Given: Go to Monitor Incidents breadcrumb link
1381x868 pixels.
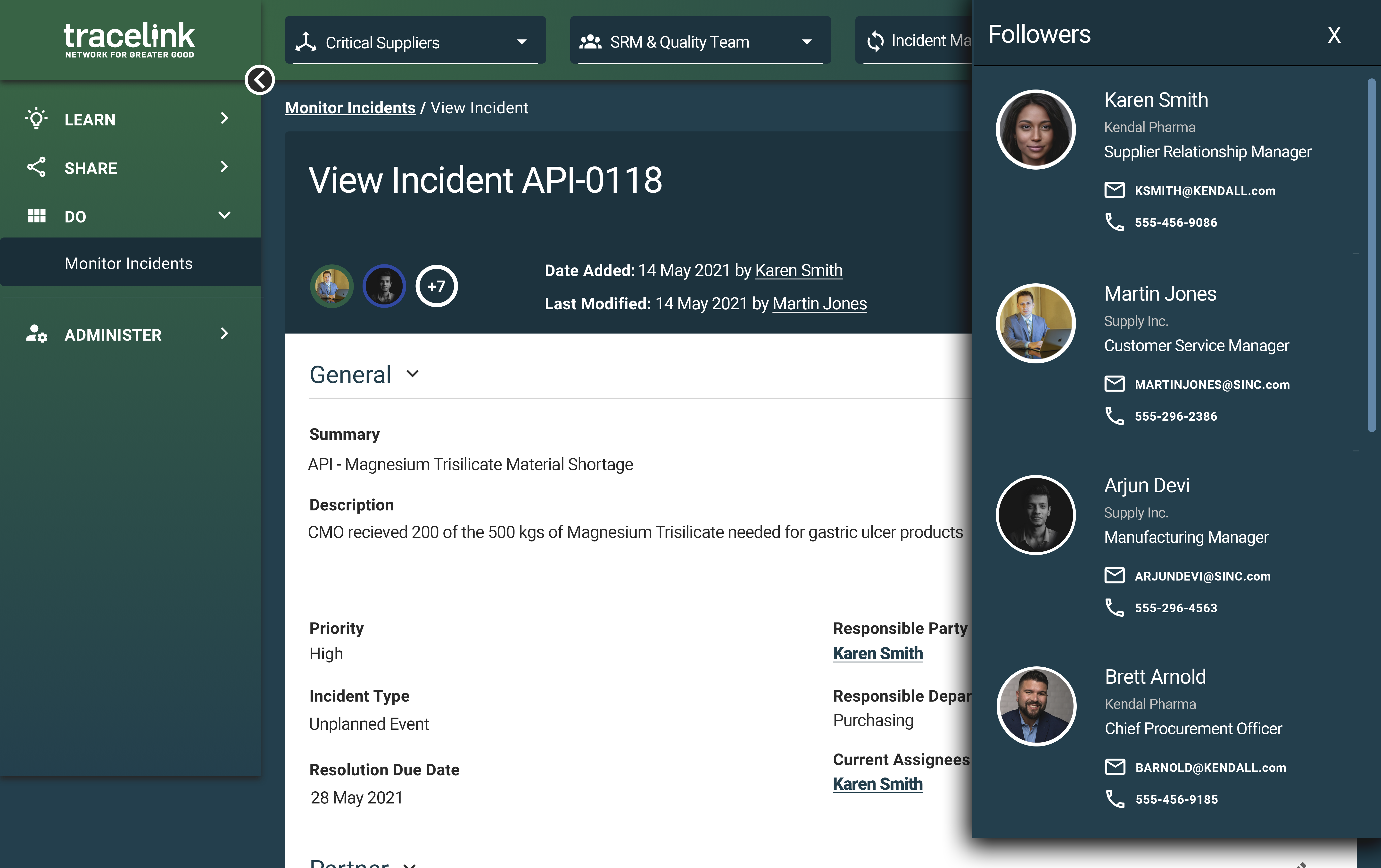Looking at the screenshot, I should [x=350, y=107].
